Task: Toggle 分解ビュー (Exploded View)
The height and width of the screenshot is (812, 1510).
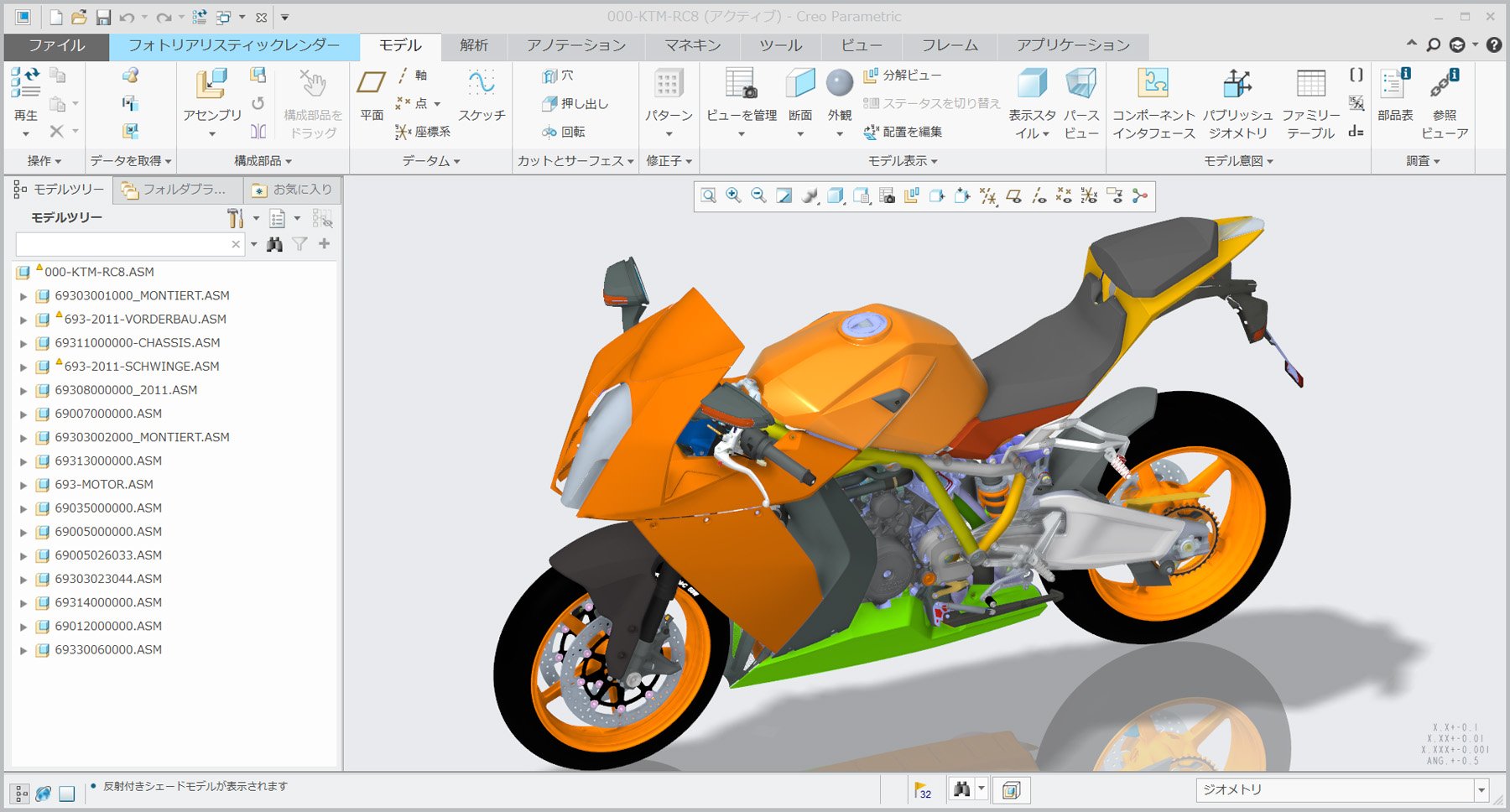Action: point(902,75)
